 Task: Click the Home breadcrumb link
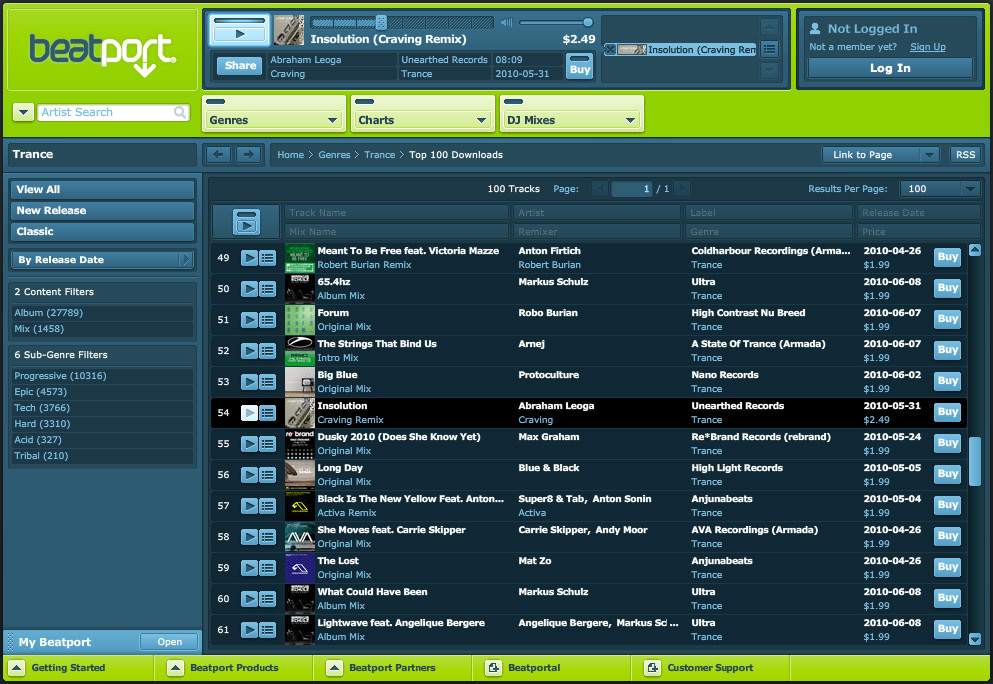[x=290, y=155]
